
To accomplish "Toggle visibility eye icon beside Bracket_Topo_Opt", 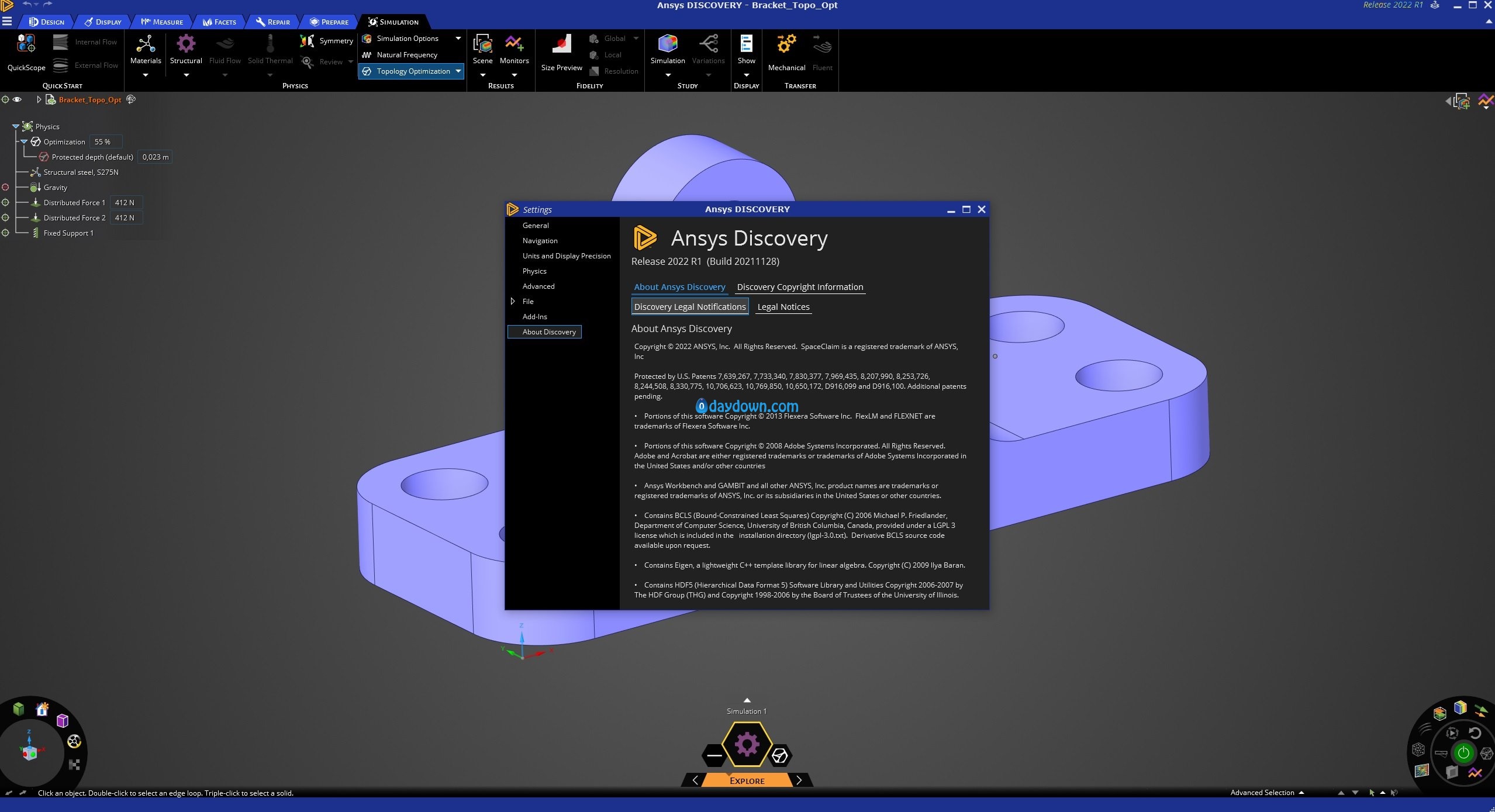I will [18, 99].
